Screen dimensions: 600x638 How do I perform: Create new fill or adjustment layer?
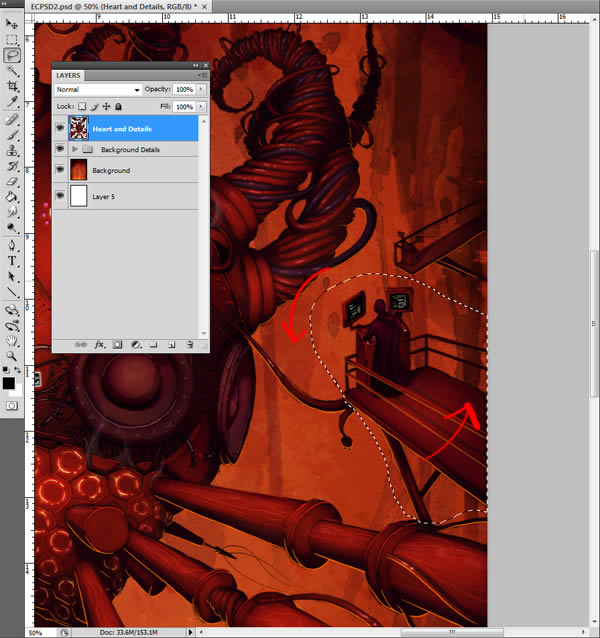(136, 345)
